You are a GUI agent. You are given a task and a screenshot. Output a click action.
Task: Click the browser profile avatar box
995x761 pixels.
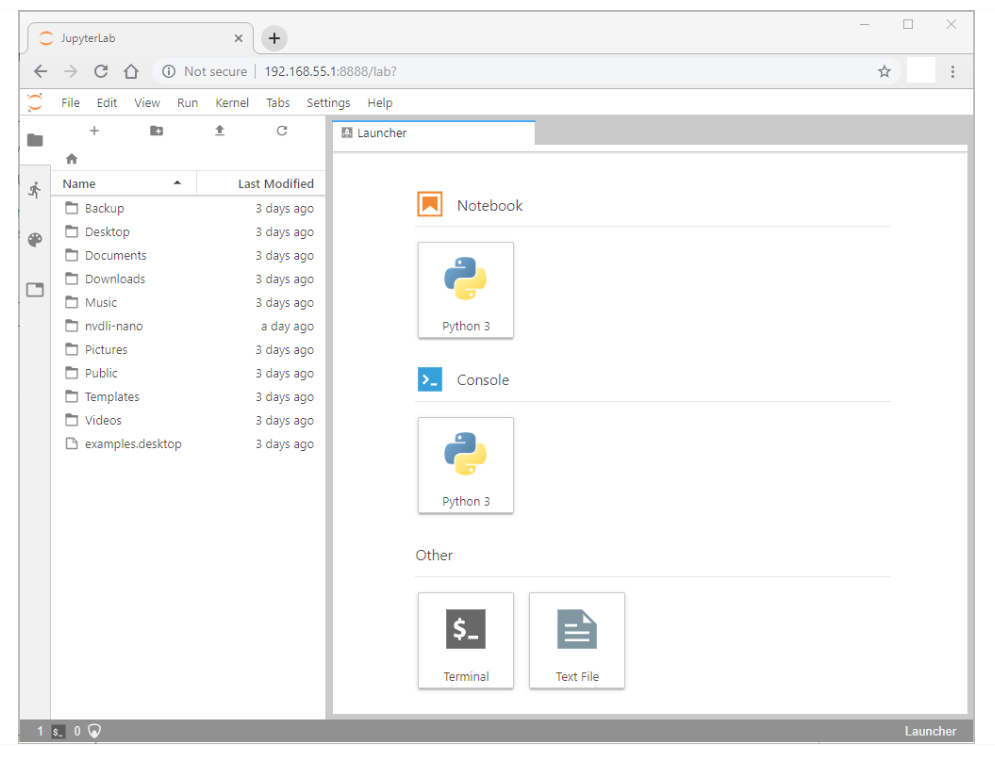point(921,70)
